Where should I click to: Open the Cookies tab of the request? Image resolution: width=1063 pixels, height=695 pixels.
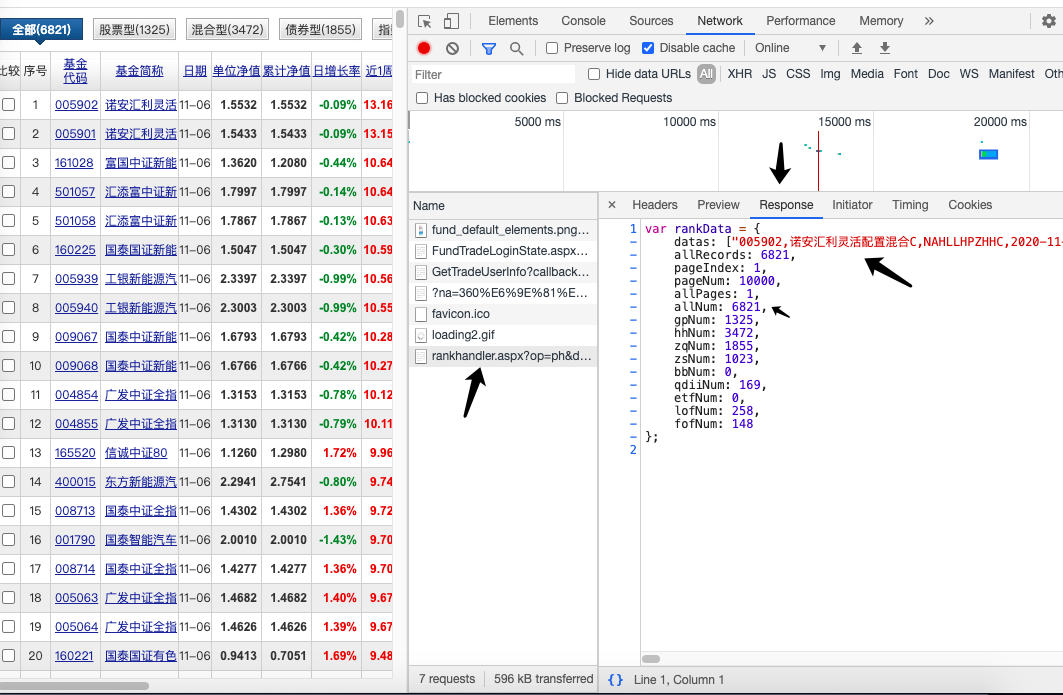point(970,205)
